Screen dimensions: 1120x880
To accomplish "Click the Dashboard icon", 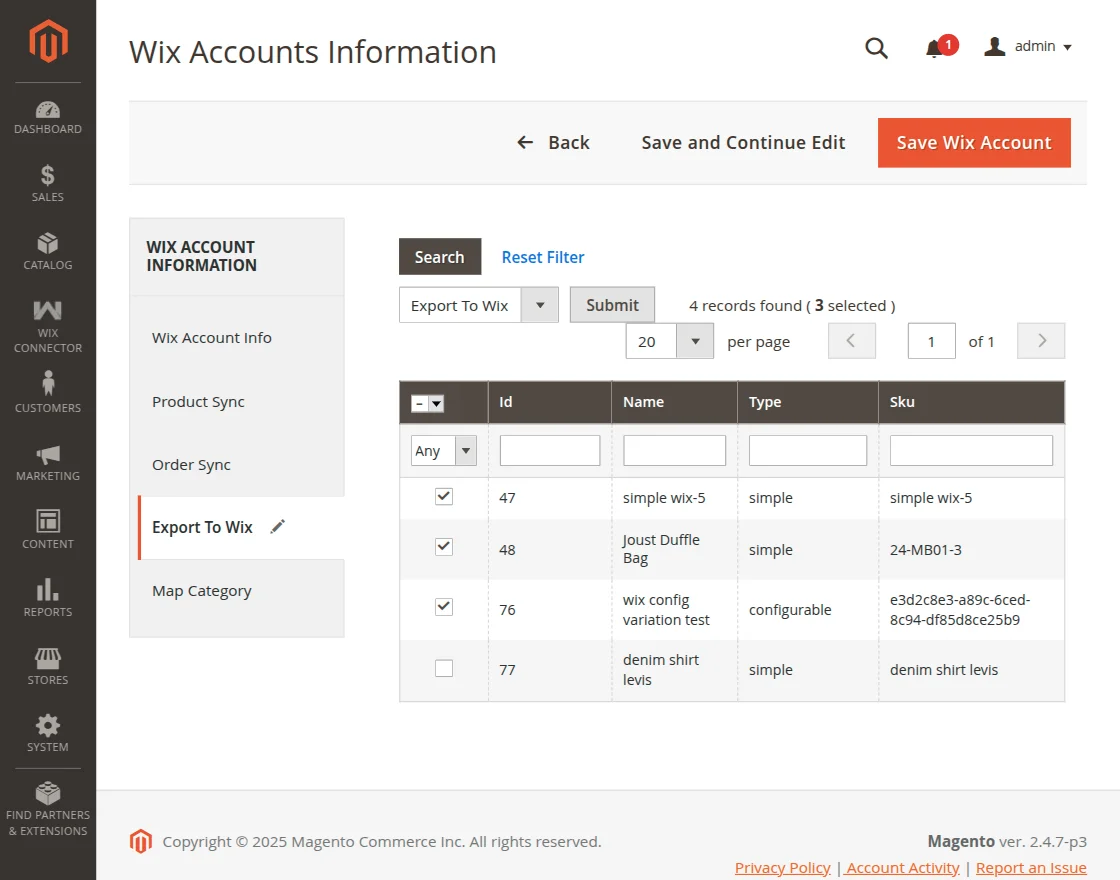I will pos(47,113).
